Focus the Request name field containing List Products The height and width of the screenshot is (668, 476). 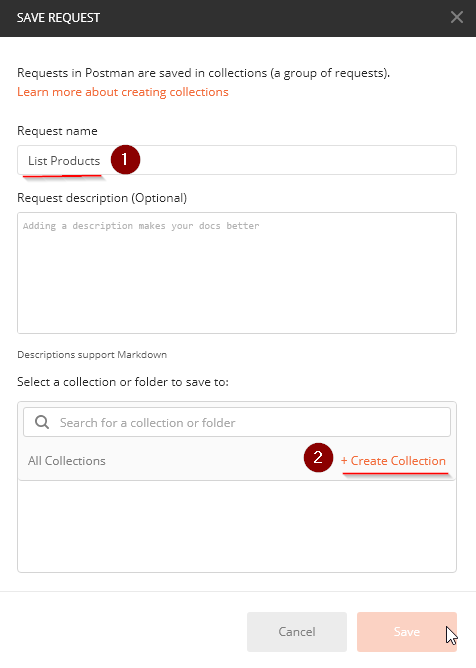point(237,160)
